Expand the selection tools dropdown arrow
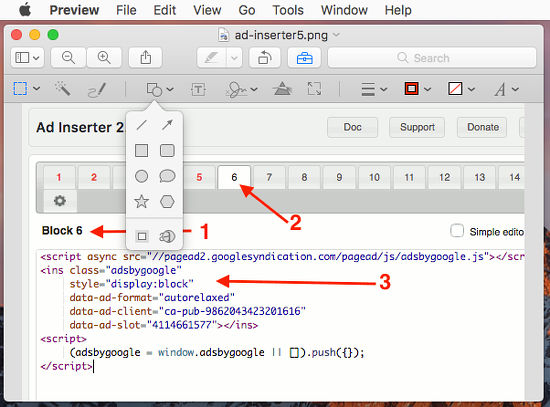Viewport: 550px width, 407px height. coord(36,89)
